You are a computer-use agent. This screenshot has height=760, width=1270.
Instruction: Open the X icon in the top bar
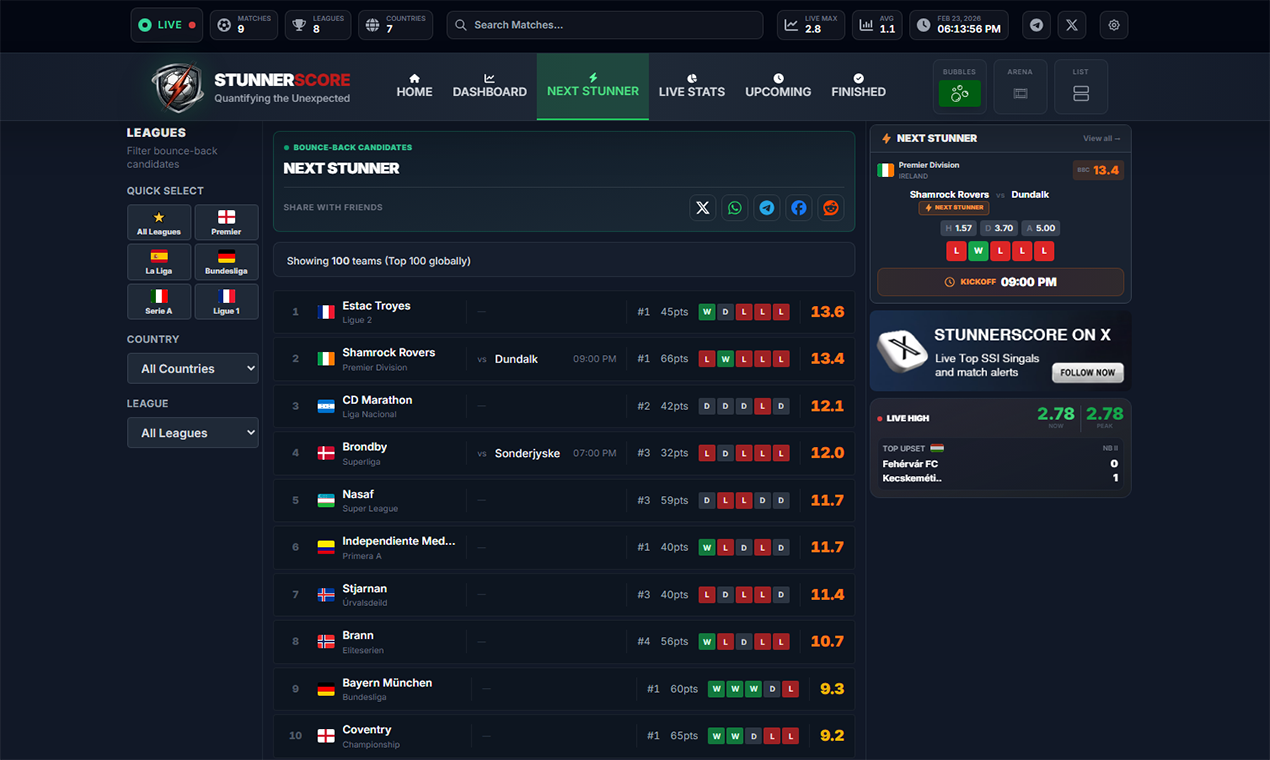(x=1072, y=25)
